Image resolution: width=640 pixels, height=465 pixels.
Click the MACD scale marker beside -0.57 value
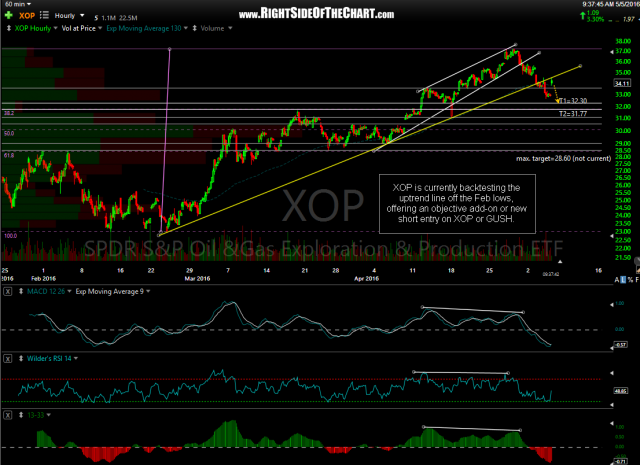coord(611,348)
